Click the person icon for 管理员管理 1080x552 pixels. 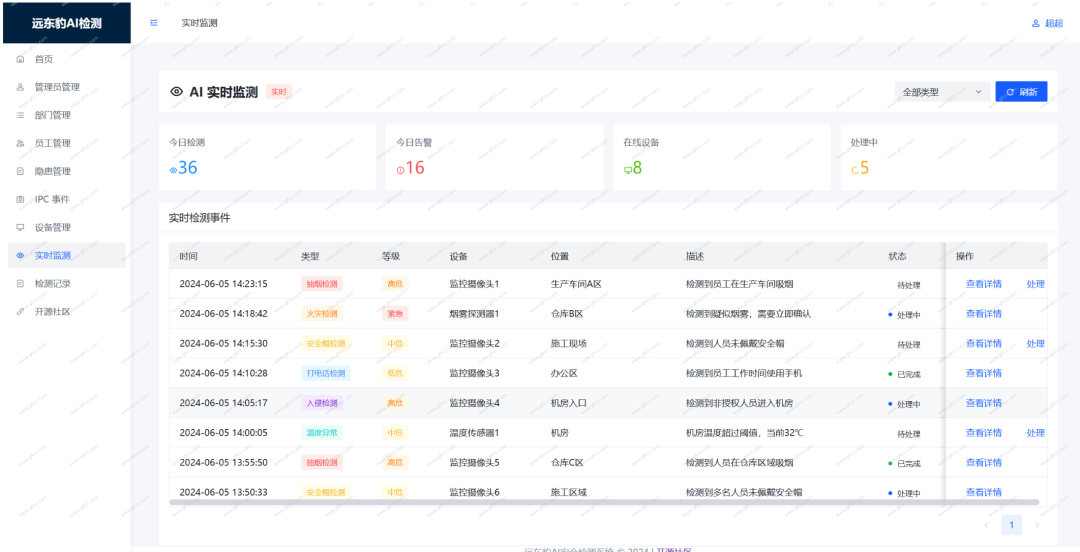point(20,88)
